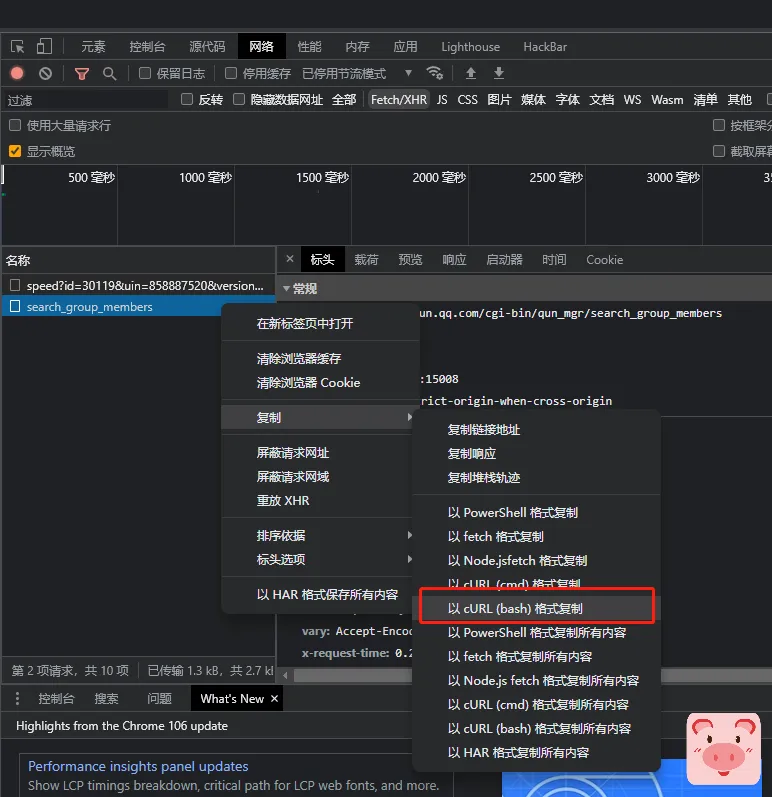Enable the 停用缓存 checkbox
Screen dimensions: 772x797
point(231,73)
